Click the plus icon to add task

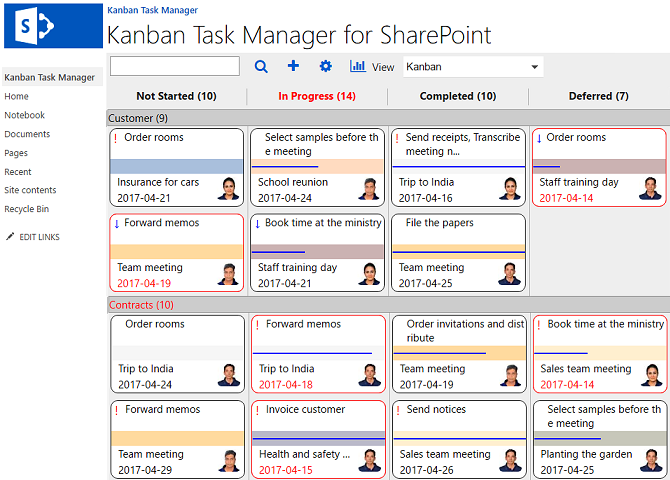(x=293, y=66)
